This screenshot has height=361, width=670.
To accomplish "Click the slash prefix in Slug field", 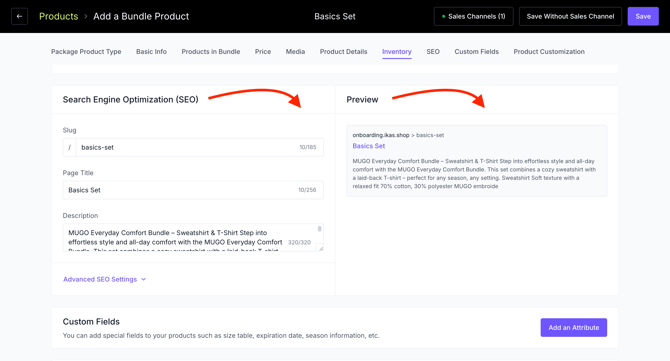I will tap(70, 147).
